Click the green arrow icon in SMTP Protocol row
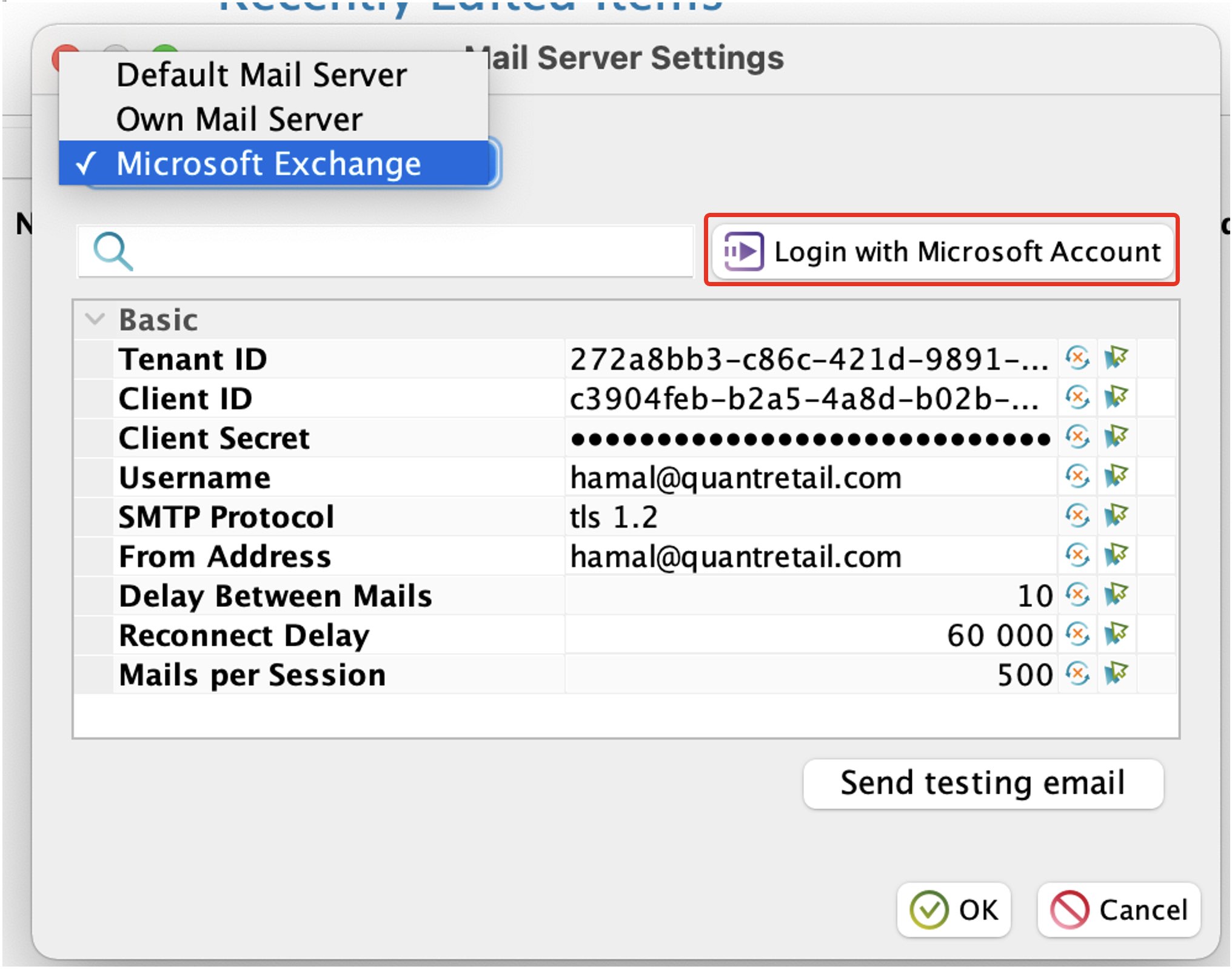This screenshot has width=1232, height=969. click(1116, 516)
